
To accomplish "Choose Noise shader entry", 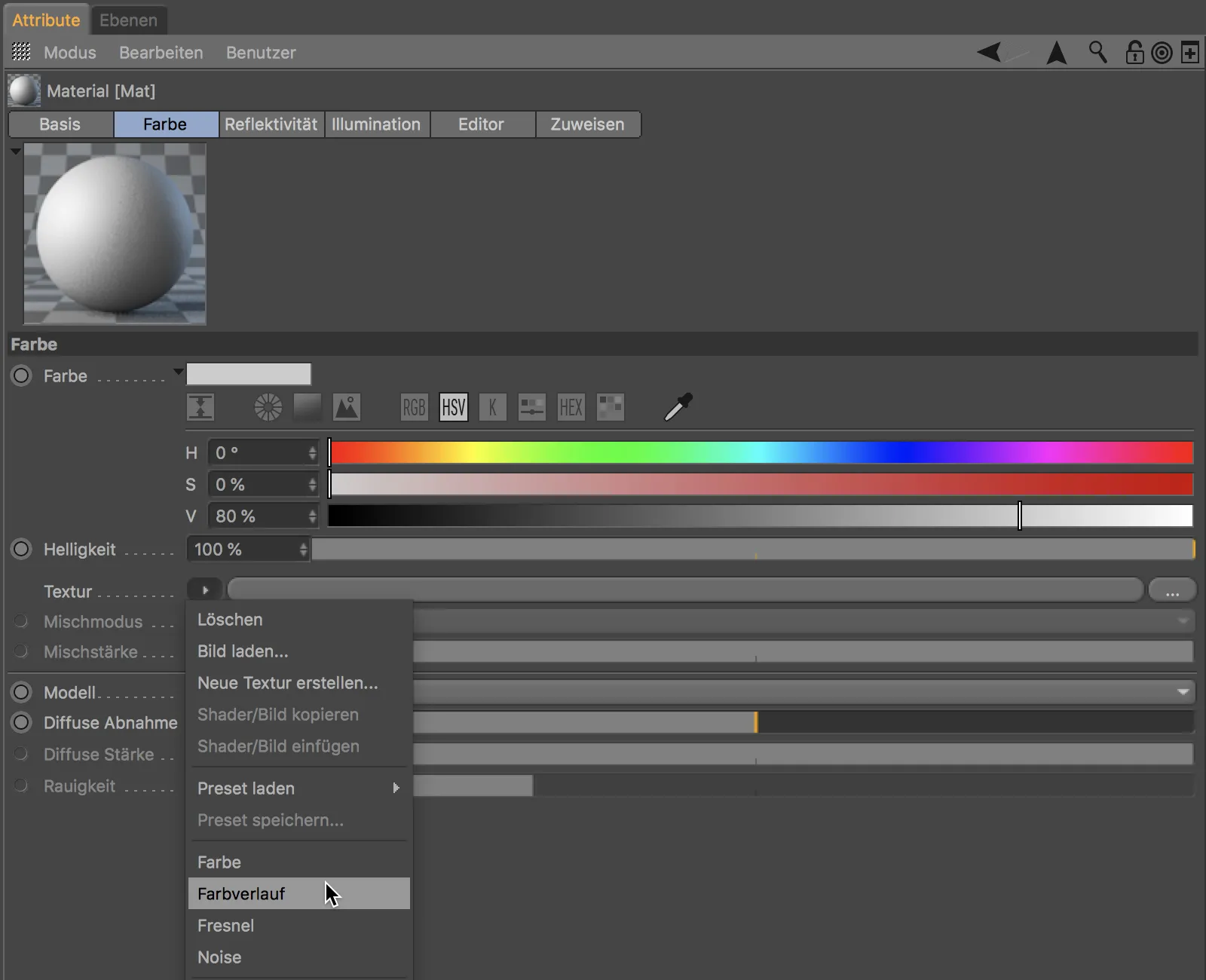I will (x=299, y=957).
